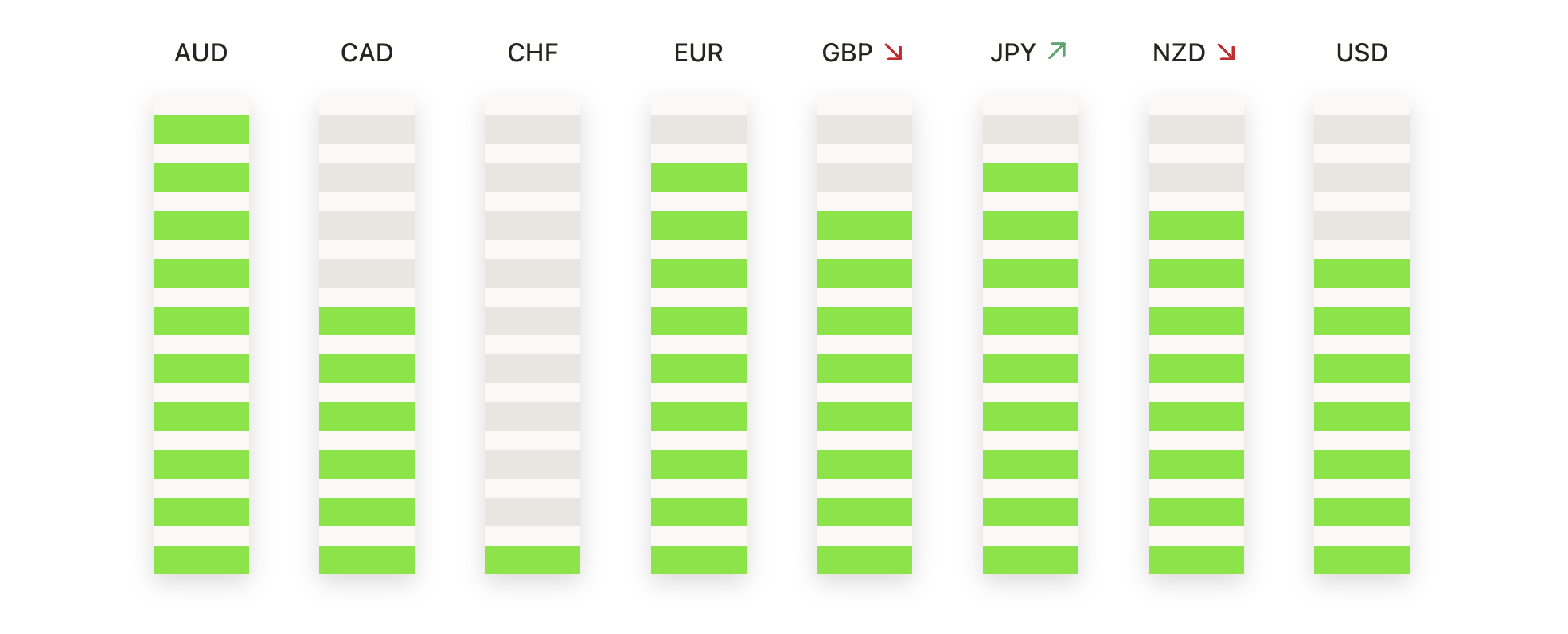Image resolution: width=1568 pixels, height=634 pixels.
Task: Select the AUD currency label
Action: tap(201, 53)
